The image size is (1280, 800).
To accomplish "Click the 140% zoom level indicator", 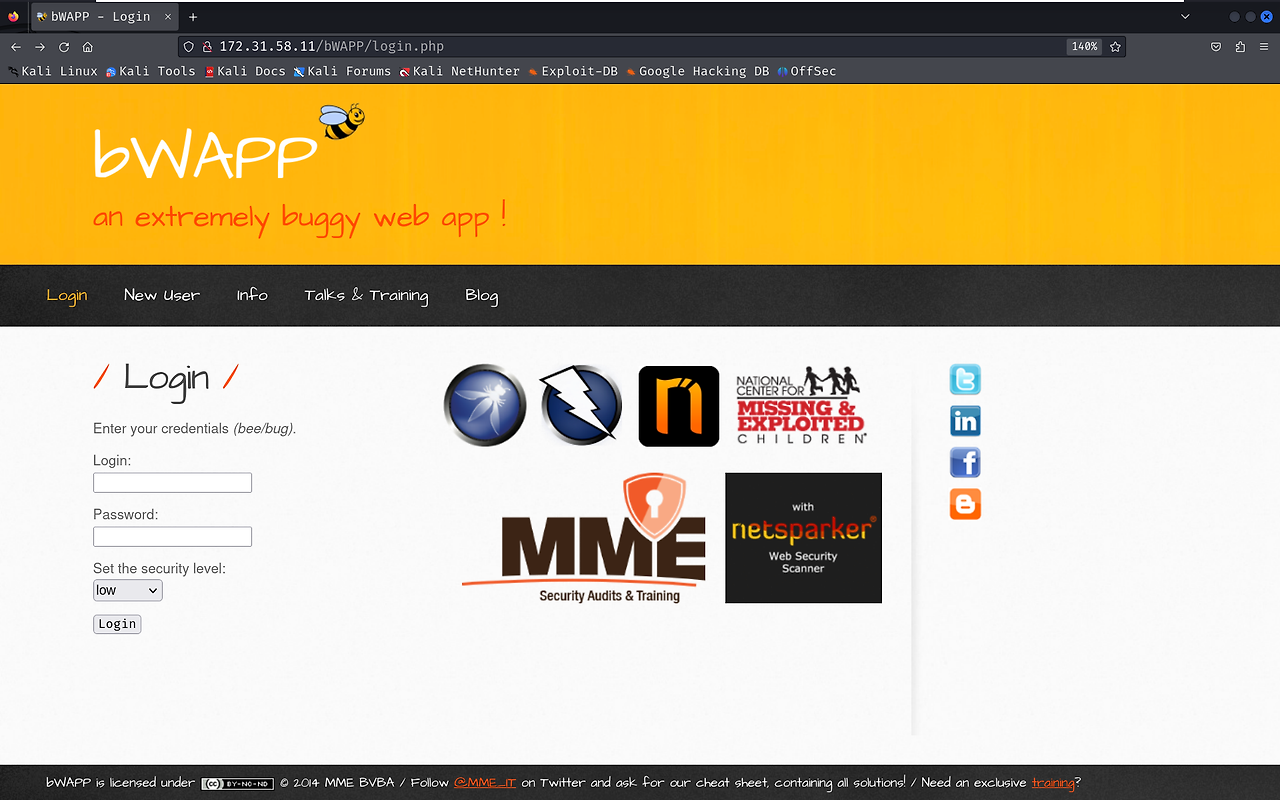I will pos(1084,47).
